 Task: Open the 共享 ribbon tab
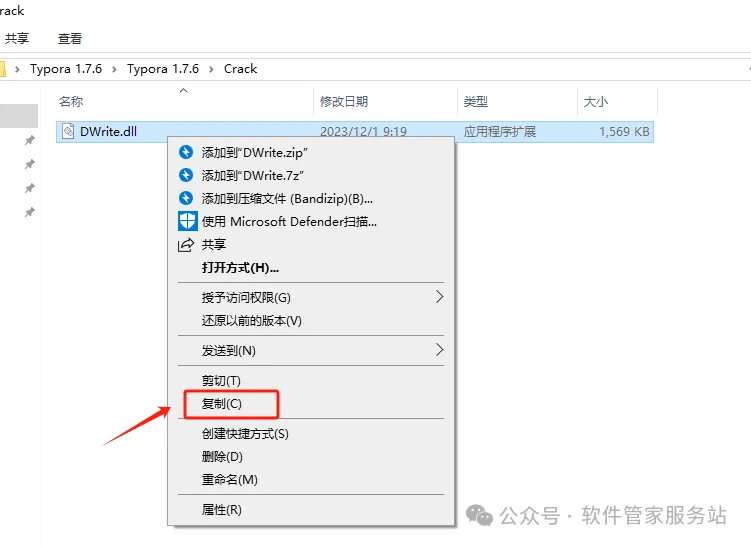pos(17,38)
